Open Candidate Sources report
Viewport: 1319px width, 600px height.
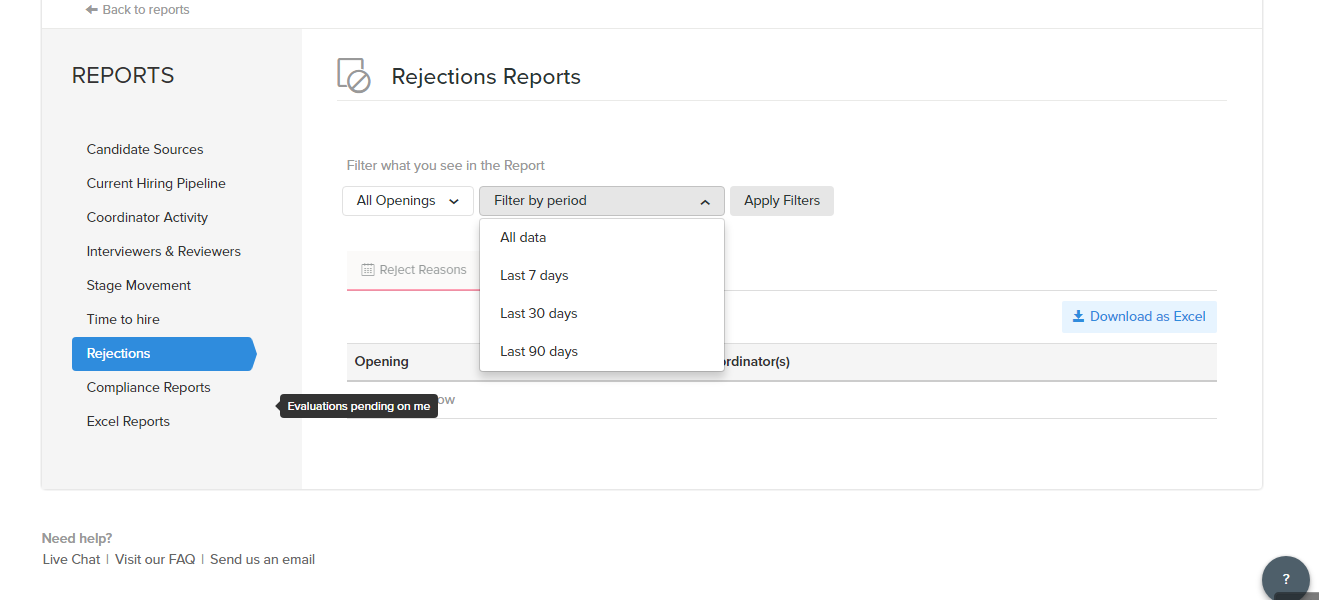click(145, 150)
